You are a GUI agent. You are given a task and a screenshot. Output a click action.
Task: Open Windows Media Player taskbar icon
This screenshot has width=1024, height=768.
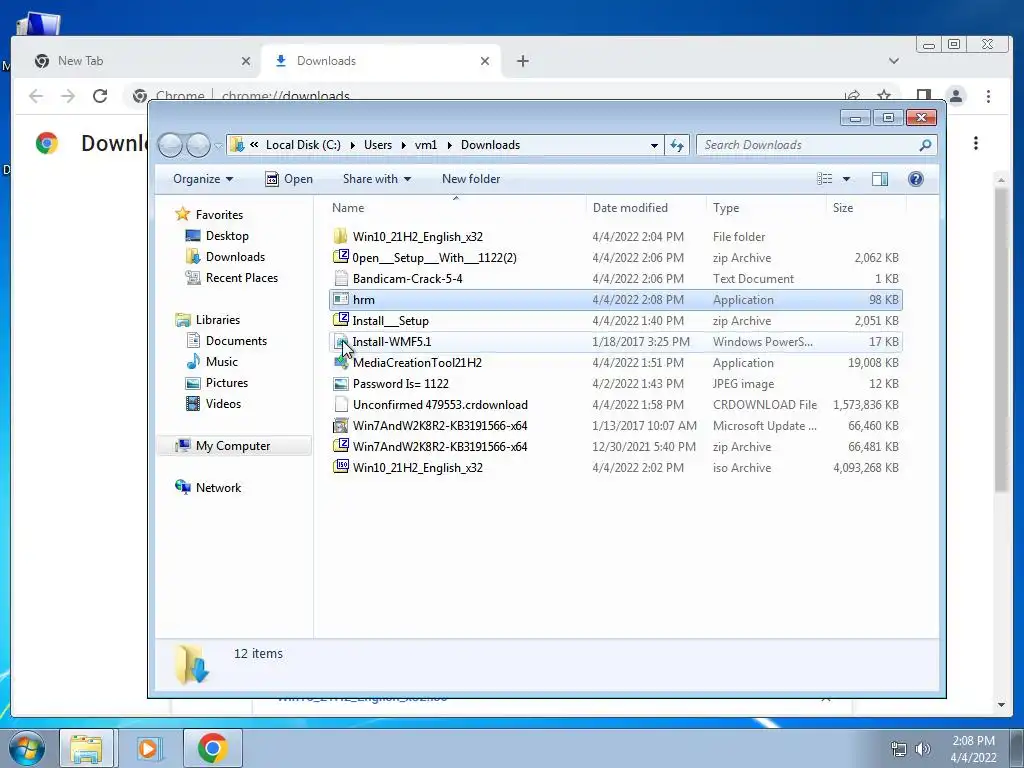point(148,748)
